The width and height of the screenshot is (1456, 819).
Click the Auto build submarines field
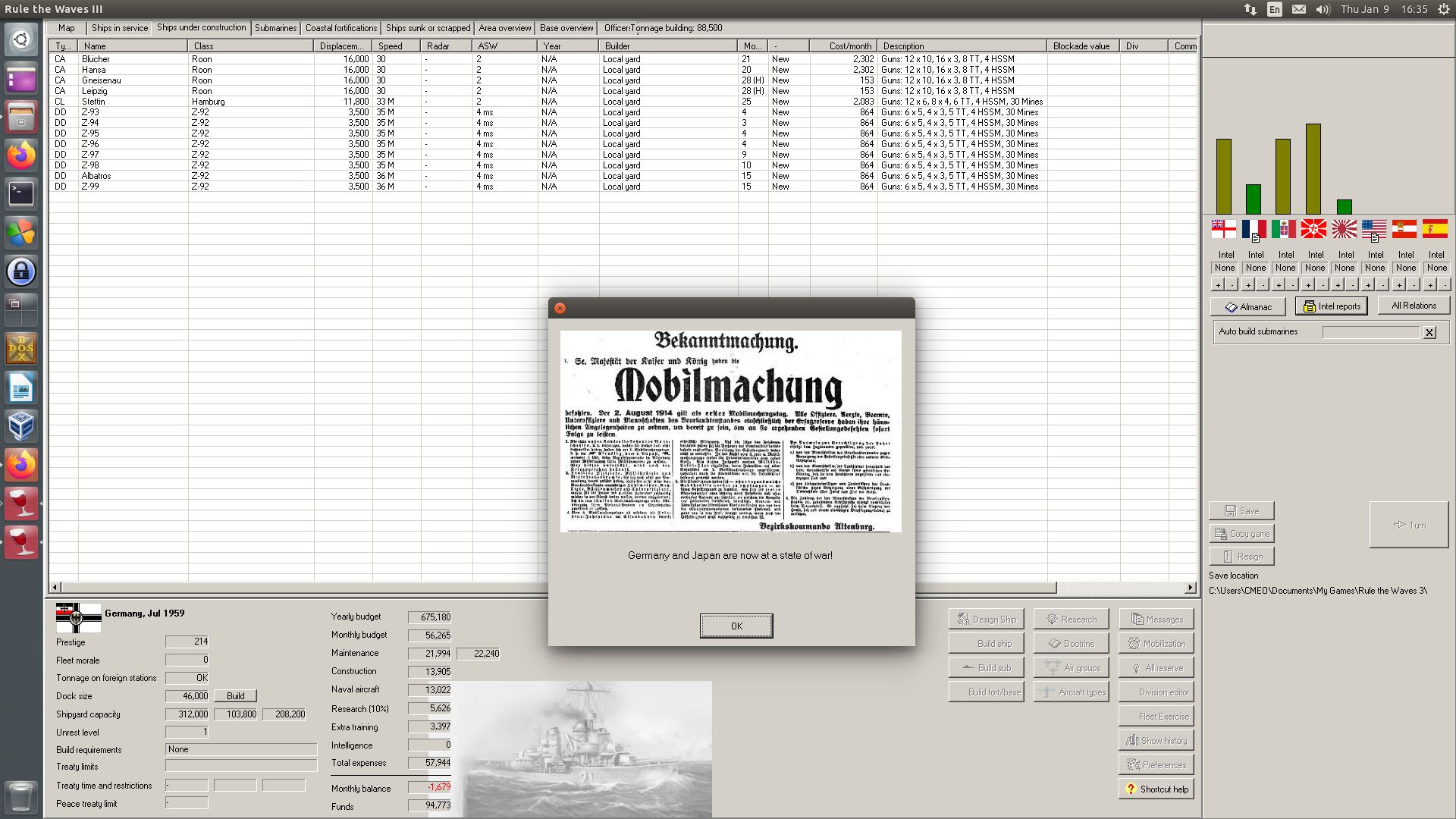(x=1371, y=332)
